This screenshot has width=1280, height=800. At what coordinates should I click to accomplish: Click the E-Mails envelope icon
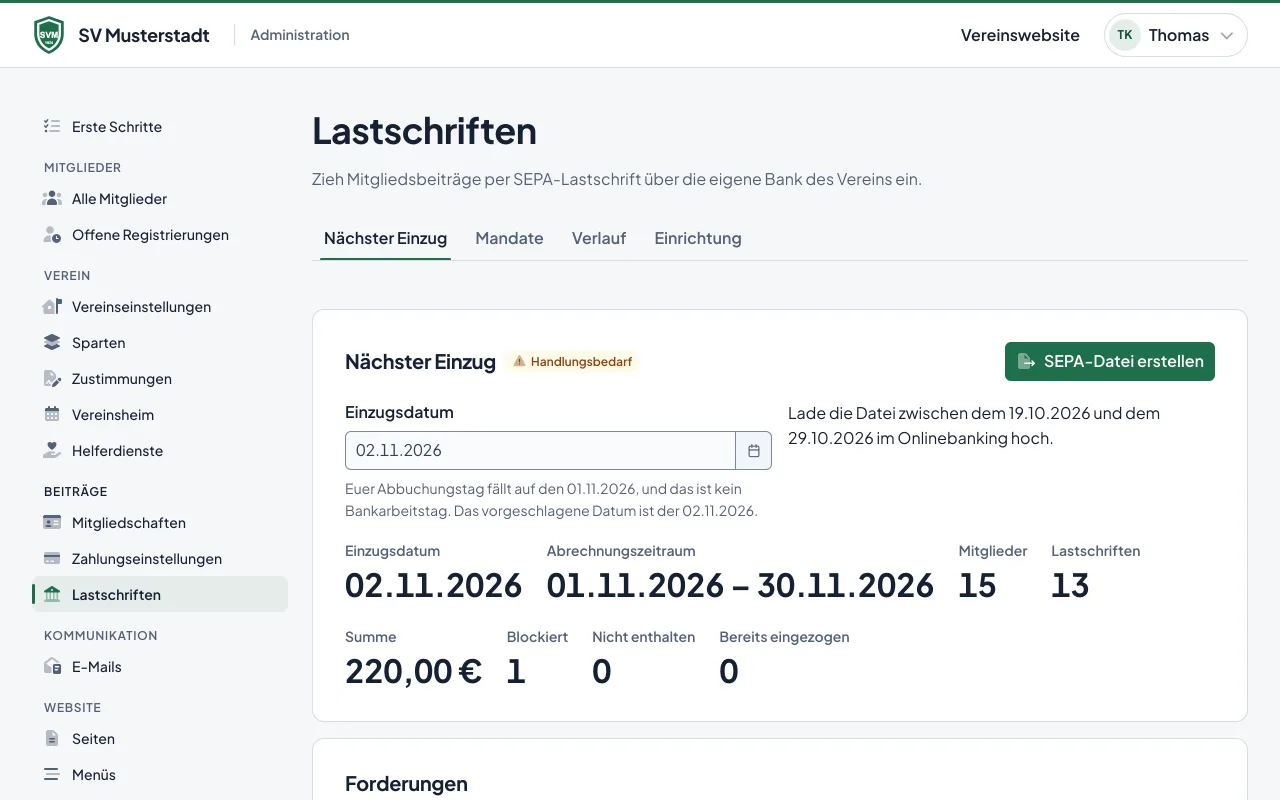pyautogui.click(x=52, y=667)
